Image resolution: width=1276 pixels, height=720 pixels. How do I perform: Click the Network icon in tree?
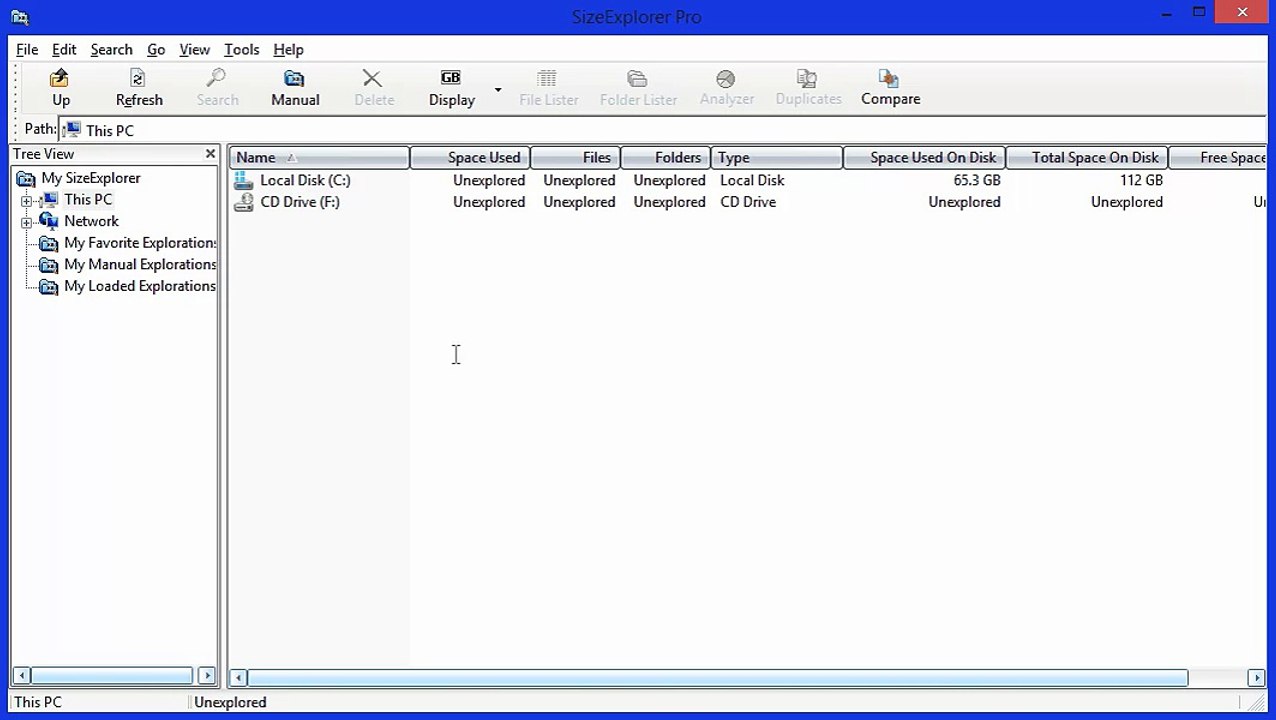(49, 221)
